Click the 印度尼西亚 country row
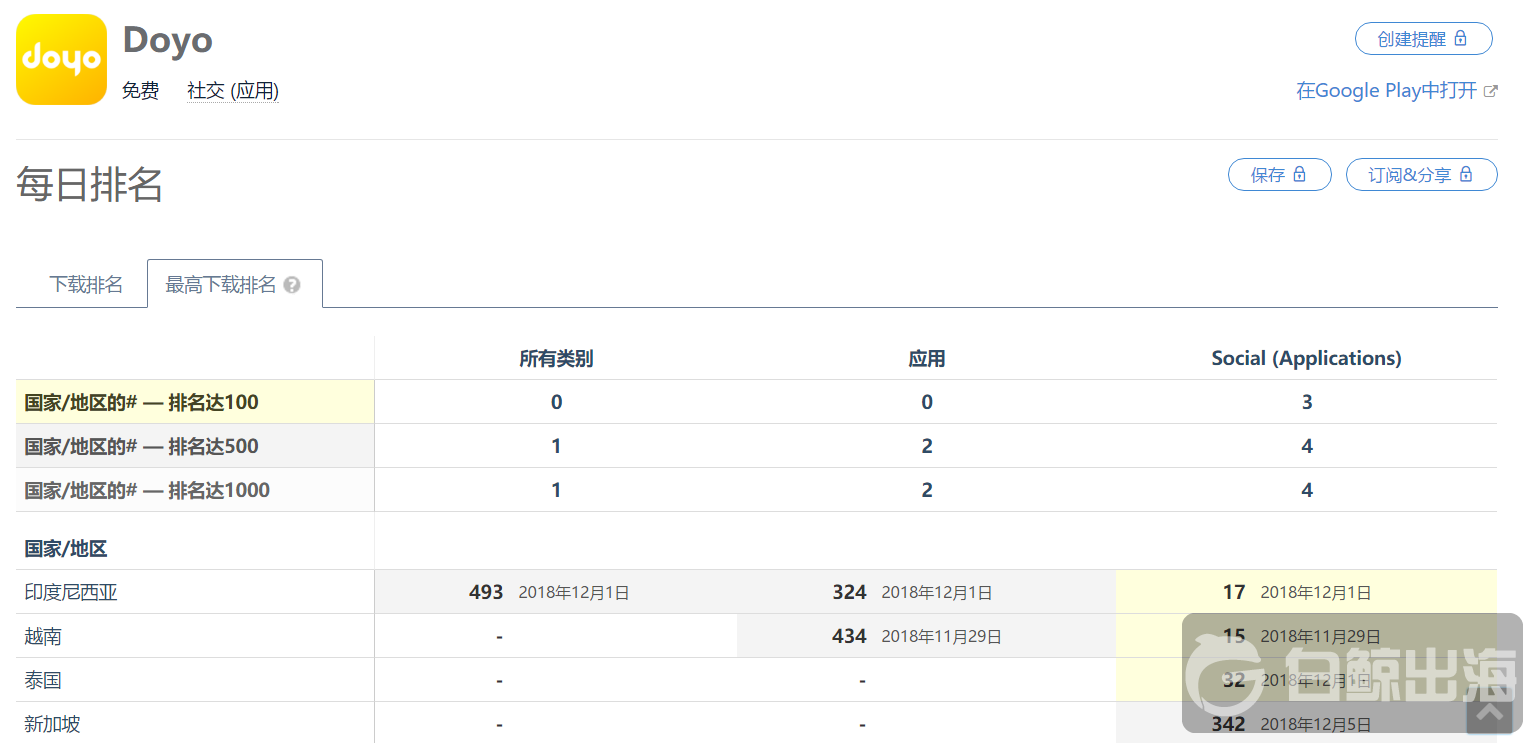The width and height of the screenshot is (1533, 743). pos(72,592)
